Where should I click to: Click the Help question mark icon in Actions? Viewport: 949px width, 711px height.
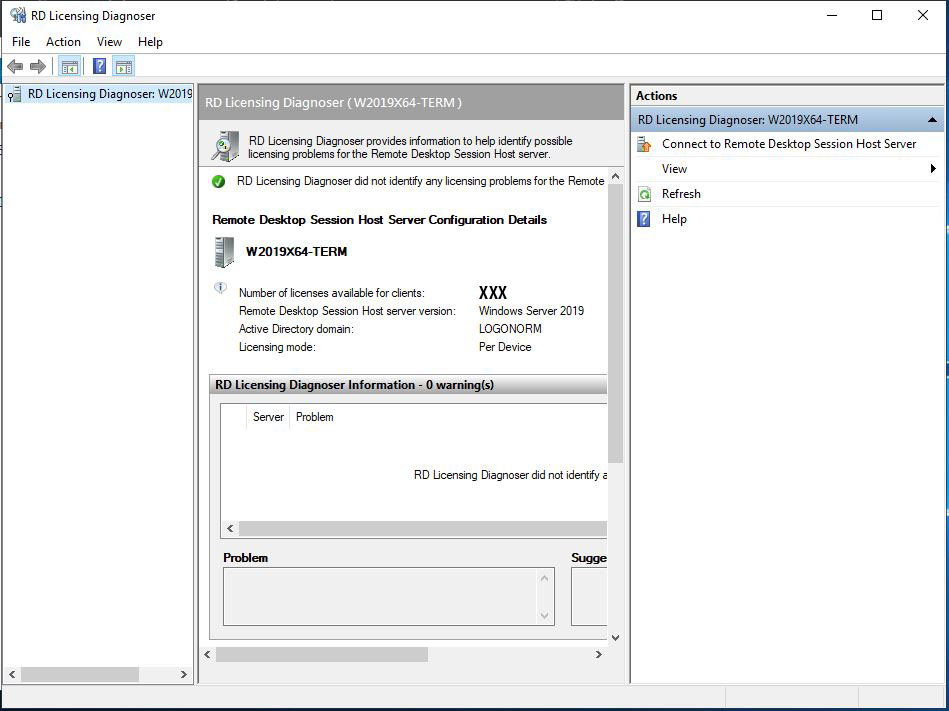click(644, 219)
